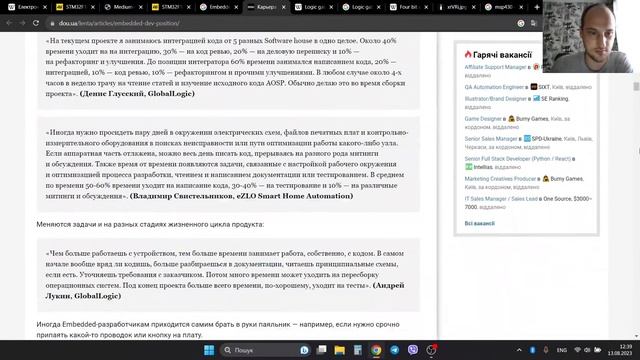Open the Illustrator/Brand Designer vacancy
This screenshot has width=640, height=360.
pos(496,99)
